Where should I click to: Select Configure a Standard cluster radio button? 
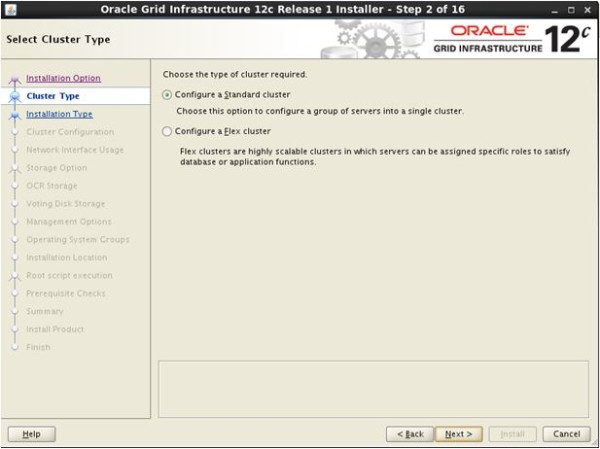click(167, 95)
